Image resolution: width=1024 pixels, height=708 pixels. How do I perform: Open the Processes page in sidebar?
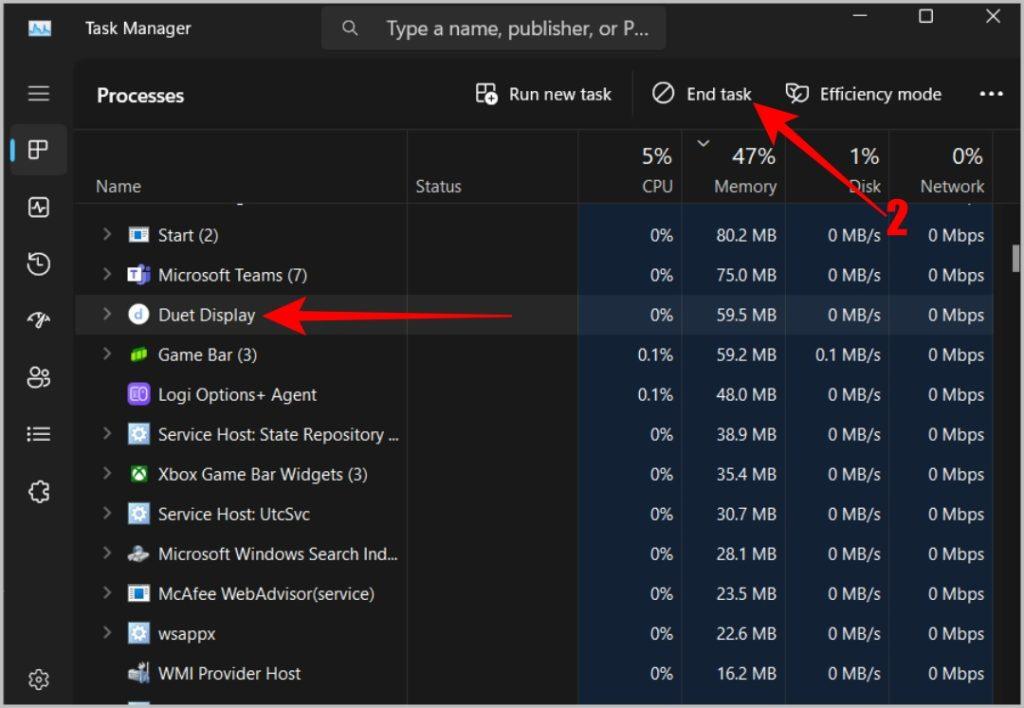click(39, 150)
